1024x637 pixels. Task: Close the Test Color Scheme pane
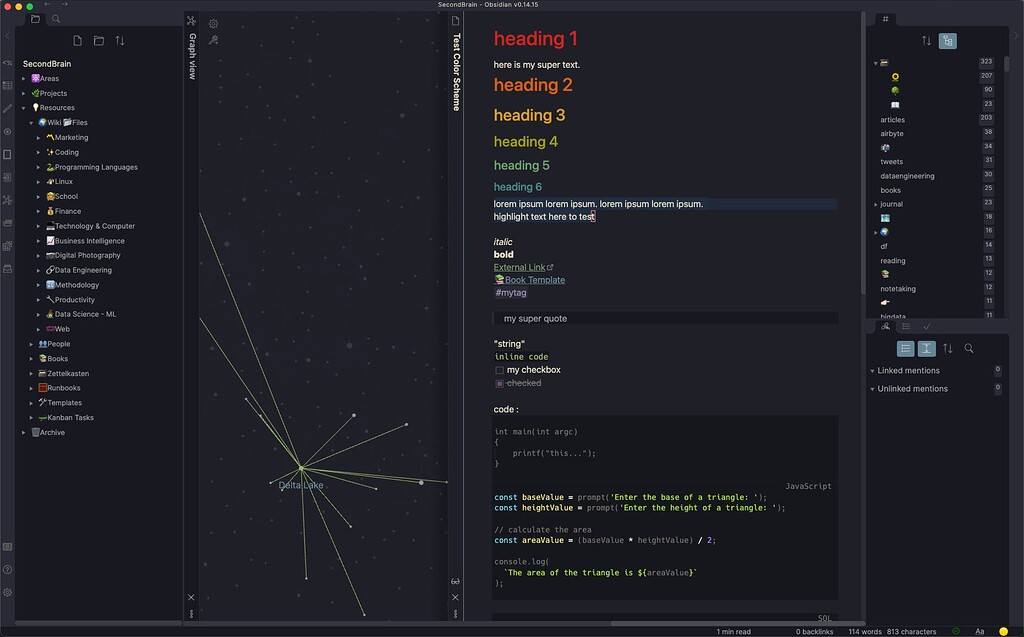pos(455,597)
